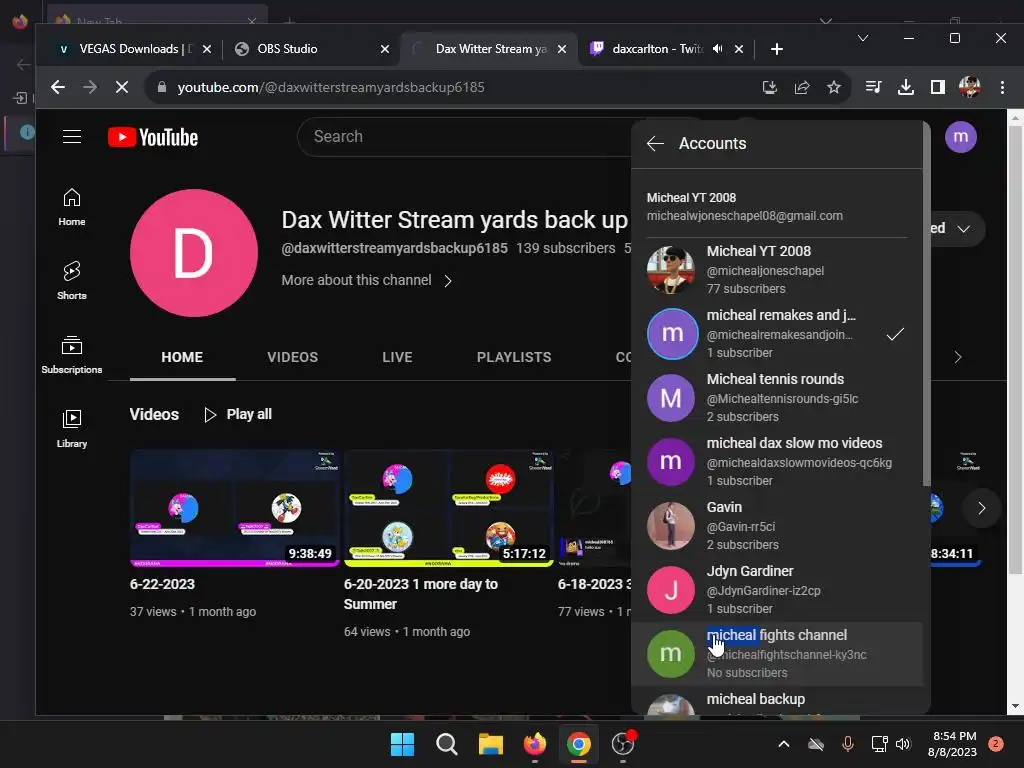Select micheal remakes and join account

point(777,334)
